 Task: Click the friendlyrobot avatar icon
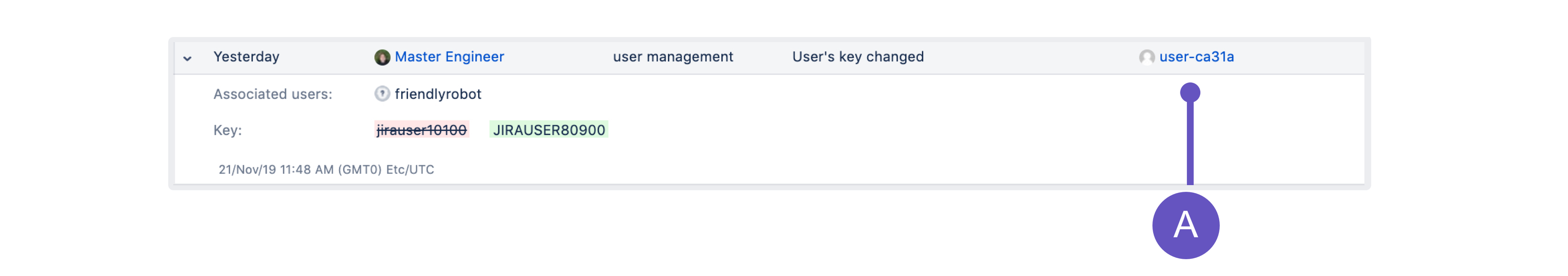tap(382, 94)
